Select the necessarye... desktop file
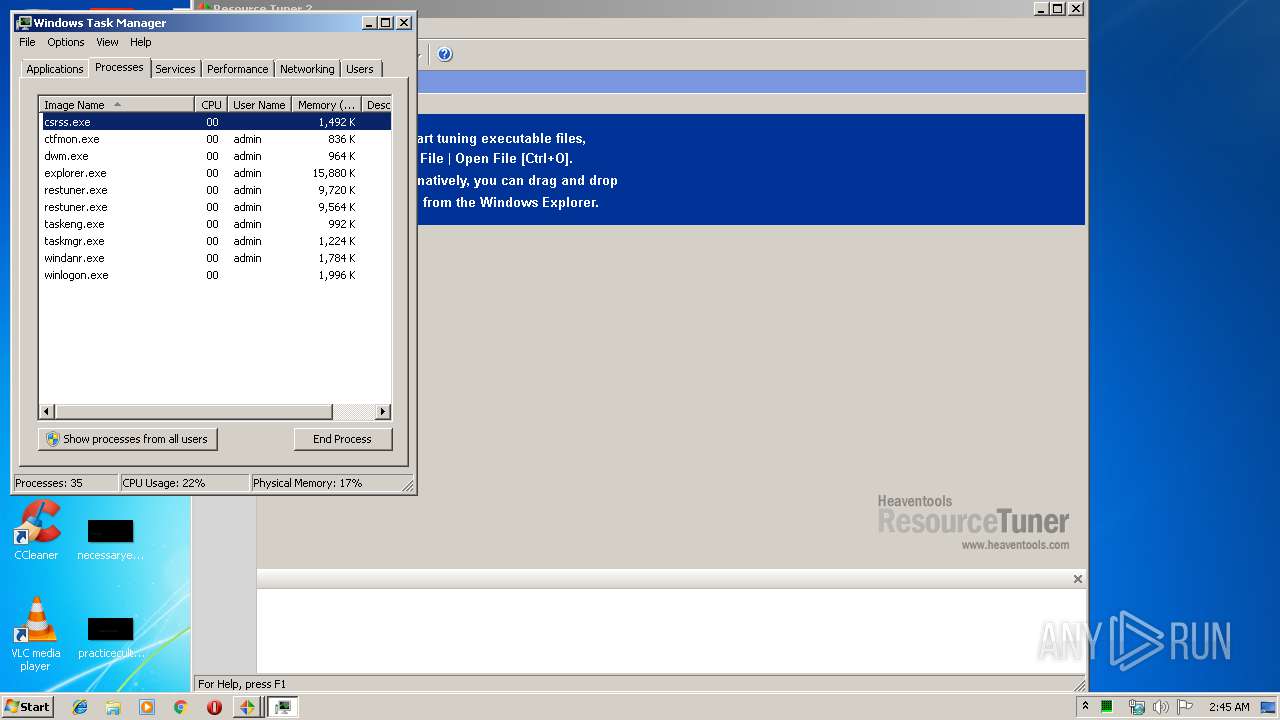Image resolution: width=1280 pixels, height=720 pixels. click(x=110, y=539)
